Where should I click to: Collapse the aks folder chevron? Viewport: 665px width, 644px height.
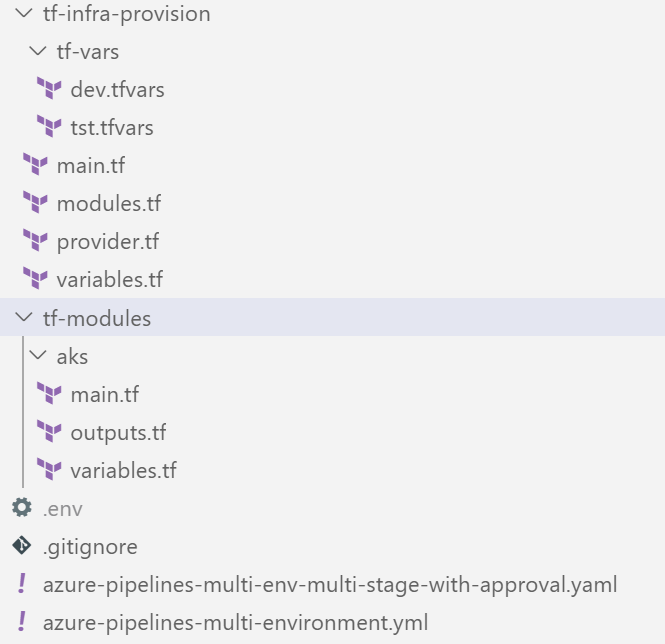[x=38, y=355]
